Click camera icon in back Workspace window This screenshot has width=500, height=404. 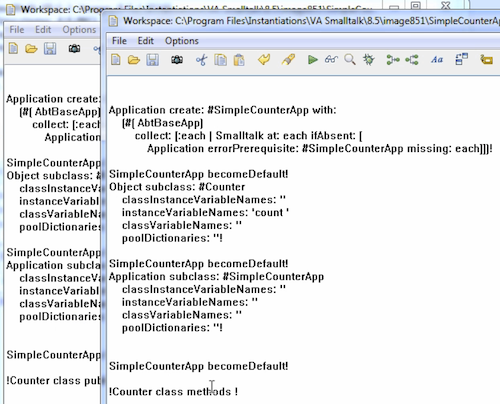coord(74,49)
